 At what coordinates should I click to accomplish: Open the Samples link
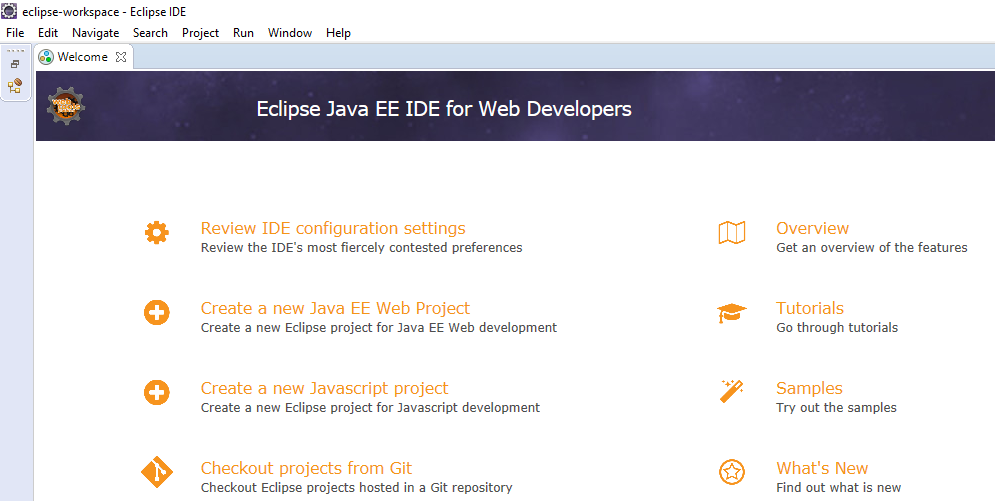tap(809, 388)
